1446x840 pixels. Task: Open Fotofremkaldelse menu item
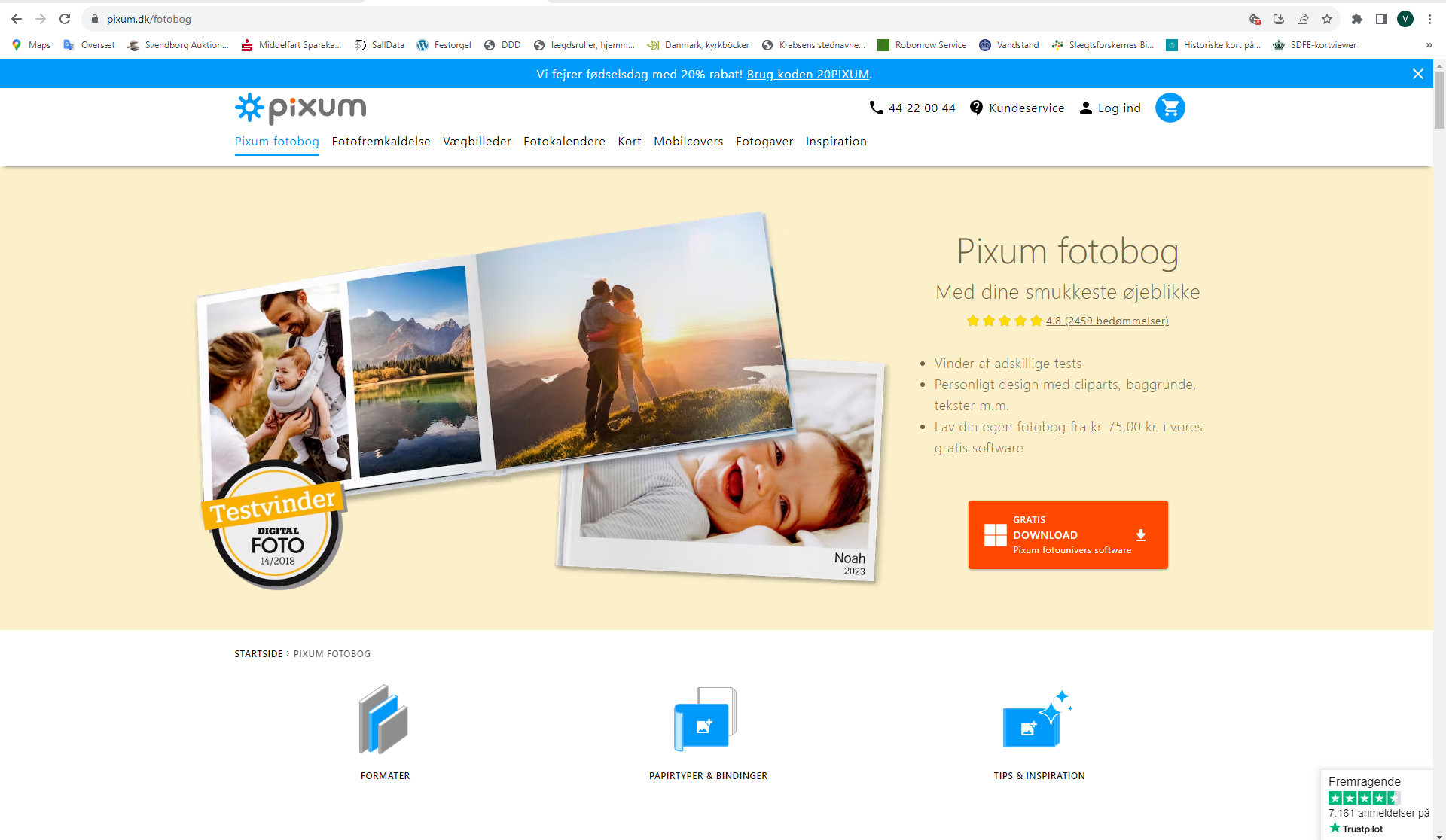(380, 142)
